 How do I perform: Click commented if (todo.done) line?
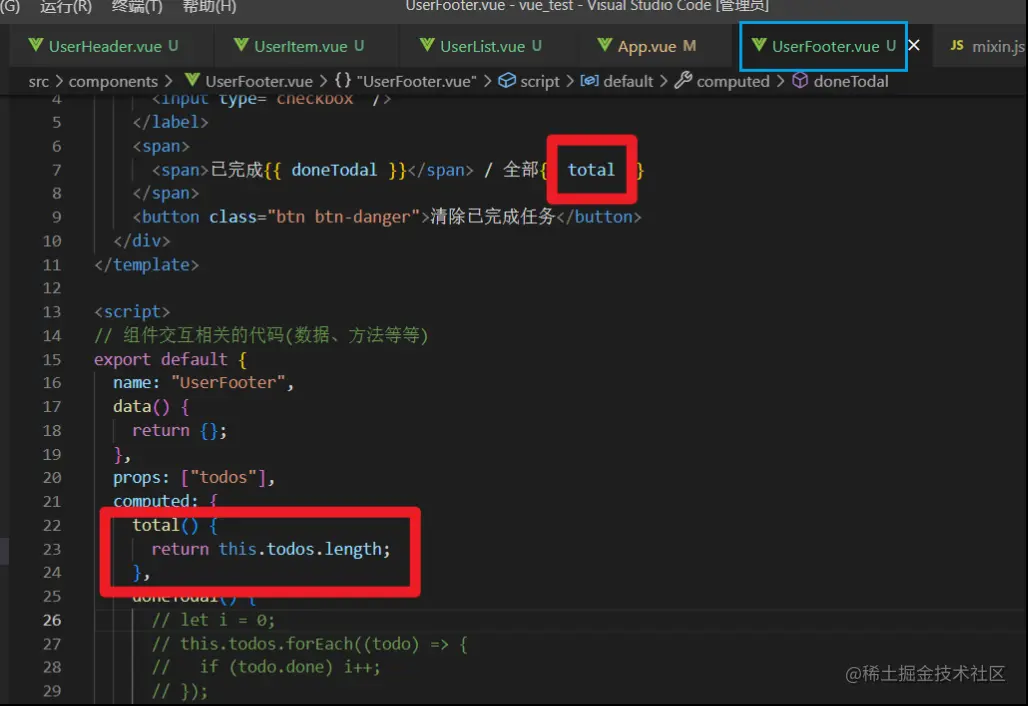click(266, 667)
